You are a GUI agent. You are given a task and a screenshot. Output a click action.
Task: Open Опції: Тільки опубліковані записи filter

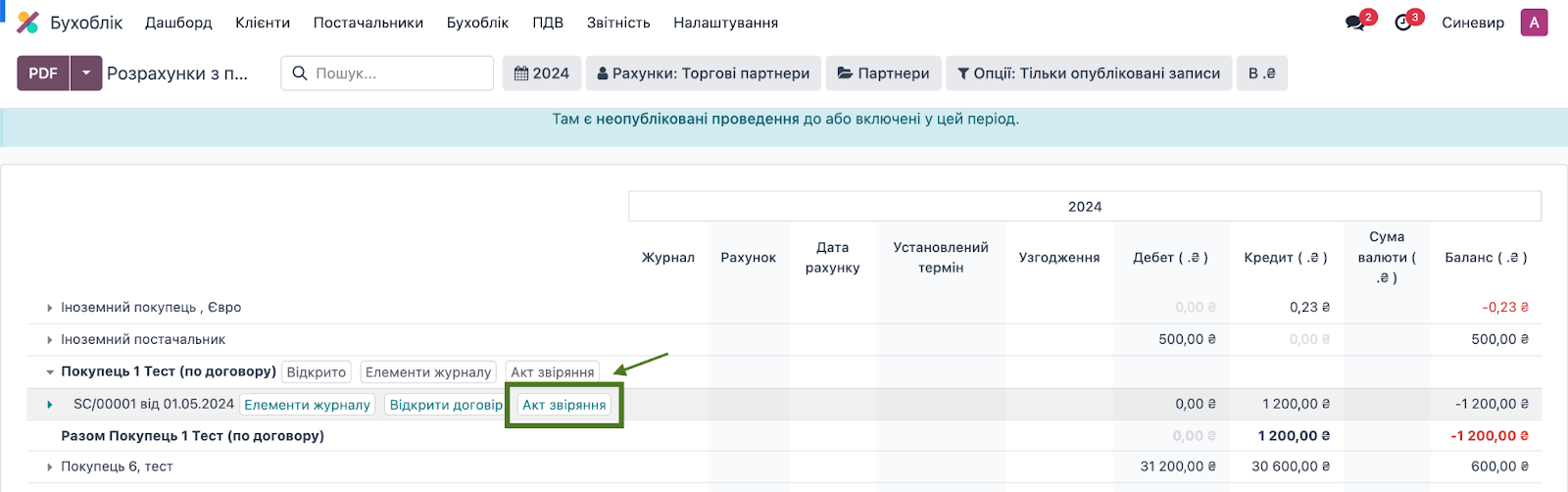(1089, 74)
